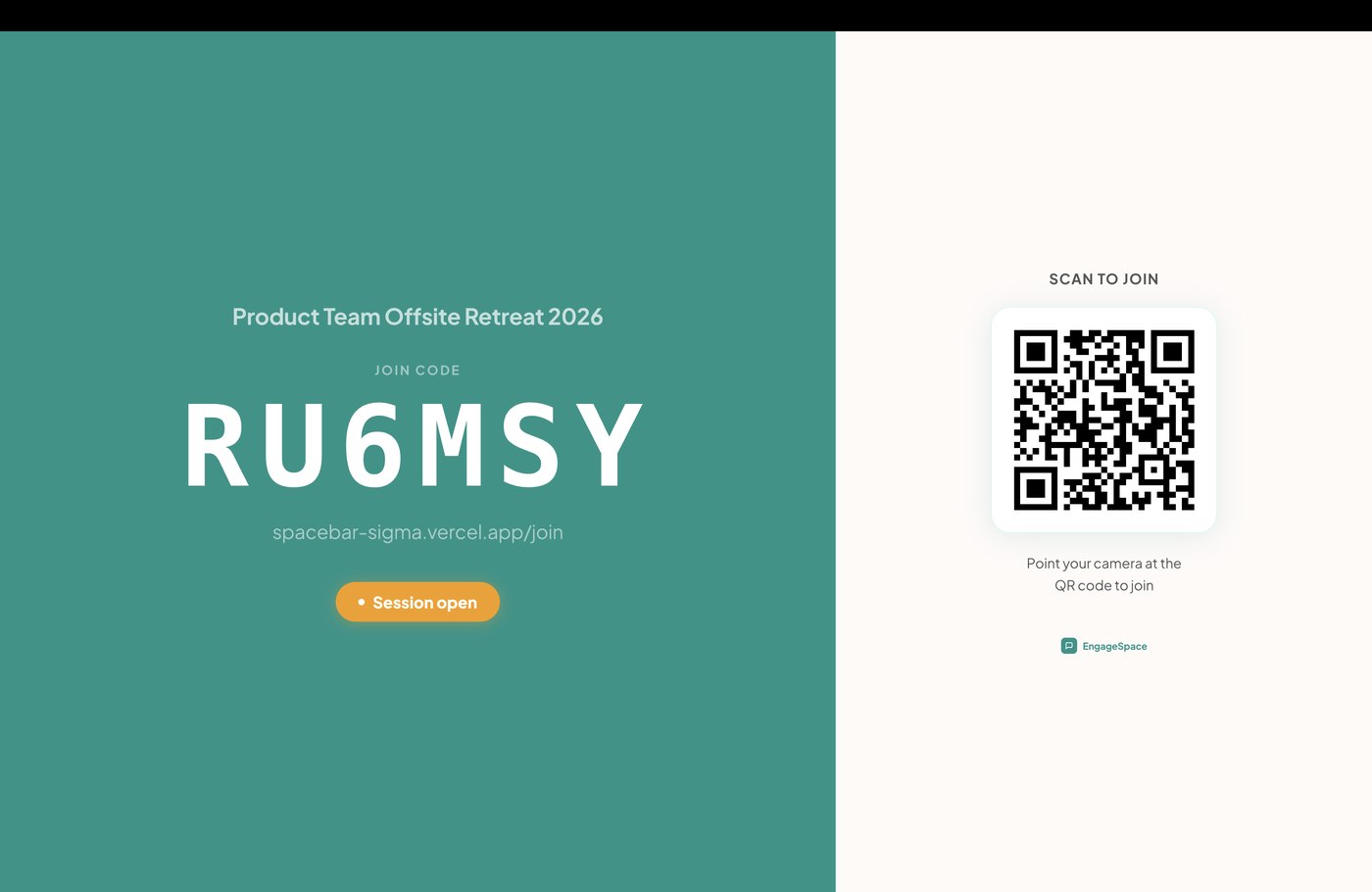1372x892 pixels.
Task: Click the EngageSpace chat bubble logo icon
Action: click(1068, 646)
